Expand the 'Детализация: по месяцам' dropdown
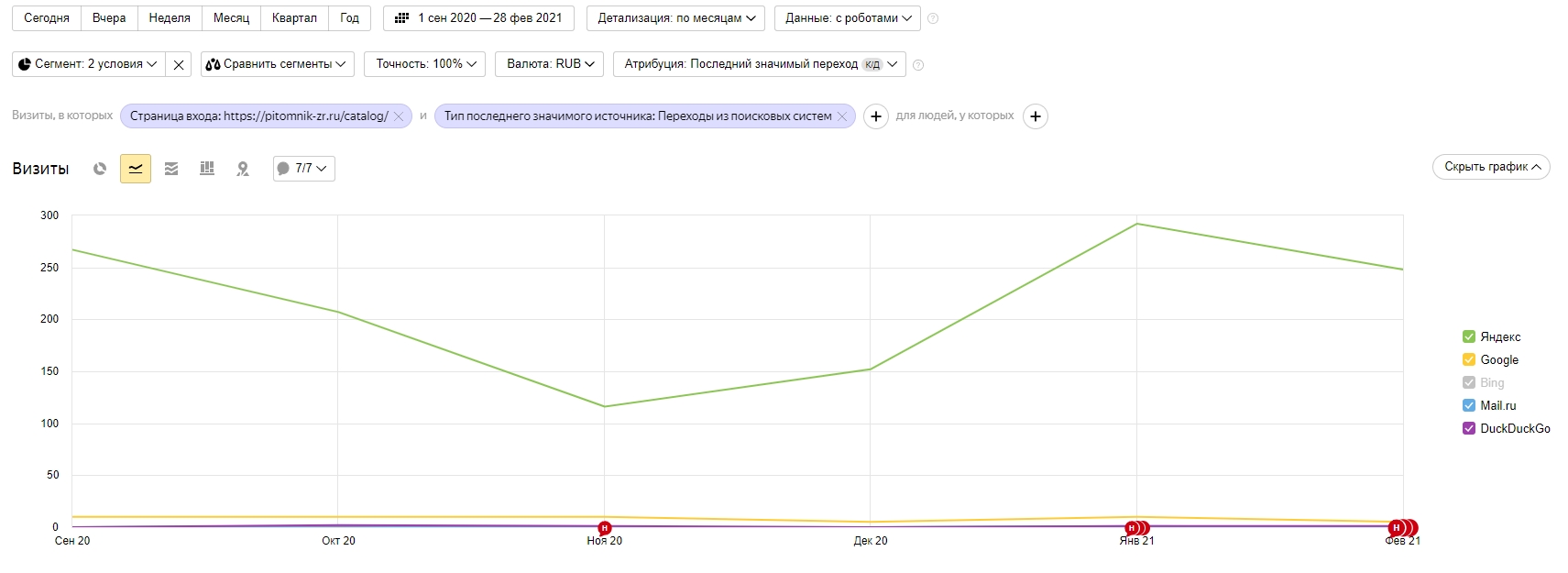This screenshot has width=1568, height=573. (675, 18)
